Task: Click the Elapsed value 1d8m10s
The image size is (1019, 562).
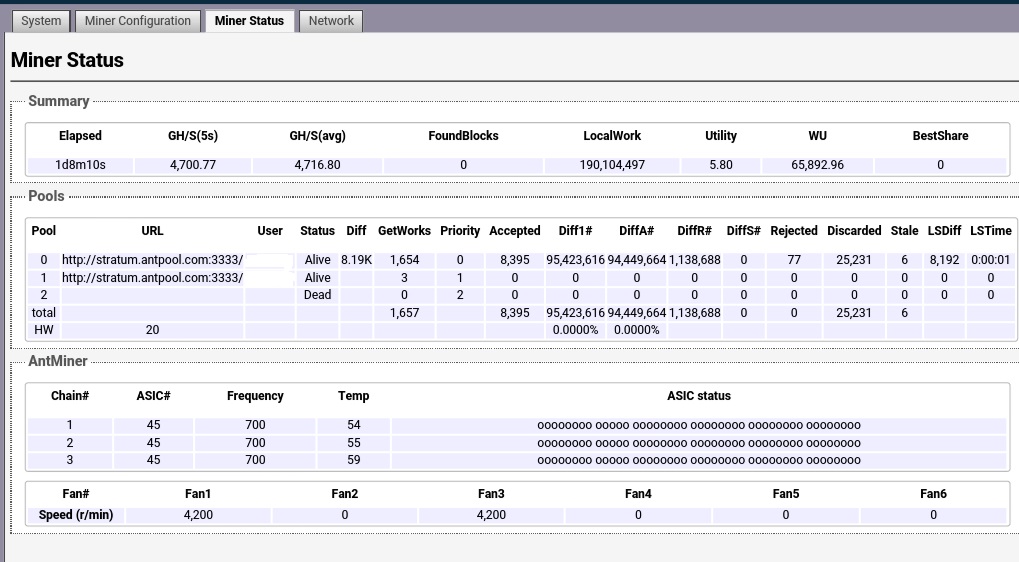Action: coord(80,165)
